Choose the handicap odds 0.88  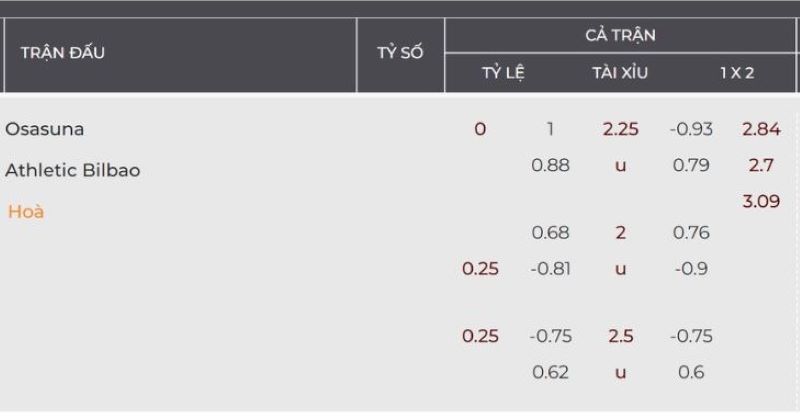(x=550, y=165)
